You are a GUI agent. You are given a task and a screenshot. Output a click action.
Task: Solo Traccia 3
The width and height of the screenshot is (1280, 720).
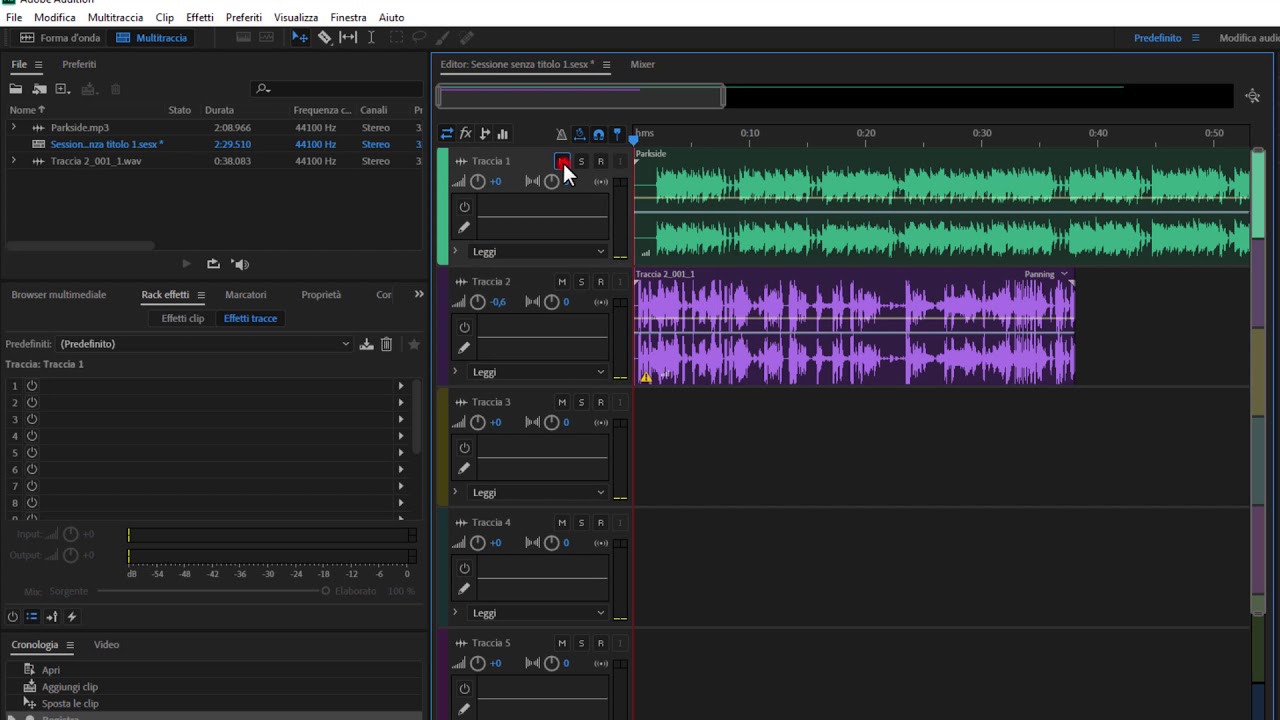581,402
